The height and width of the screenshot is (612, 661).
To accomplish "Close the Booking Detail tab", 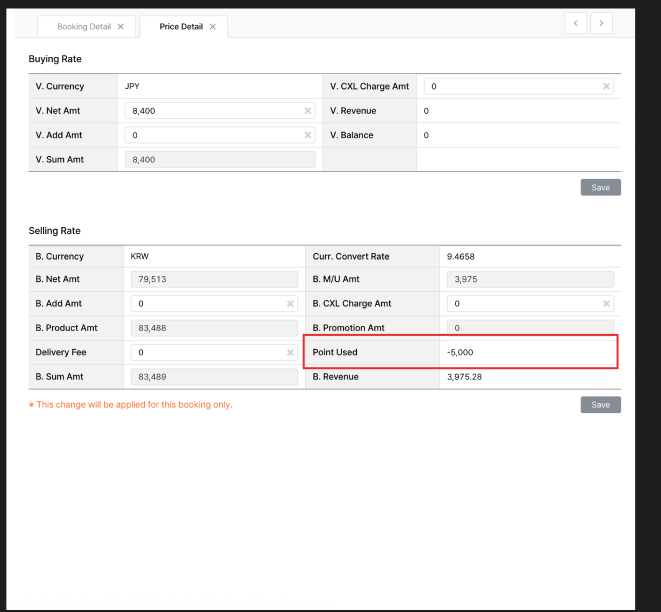I will click(121, 27).
